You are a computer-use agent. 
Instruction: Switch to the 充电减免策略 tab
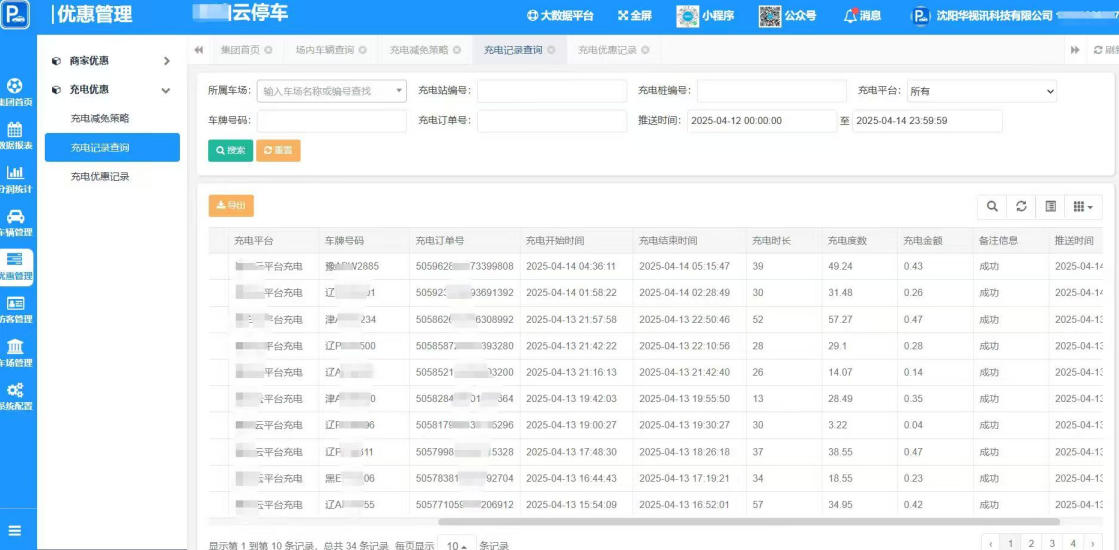419,51
